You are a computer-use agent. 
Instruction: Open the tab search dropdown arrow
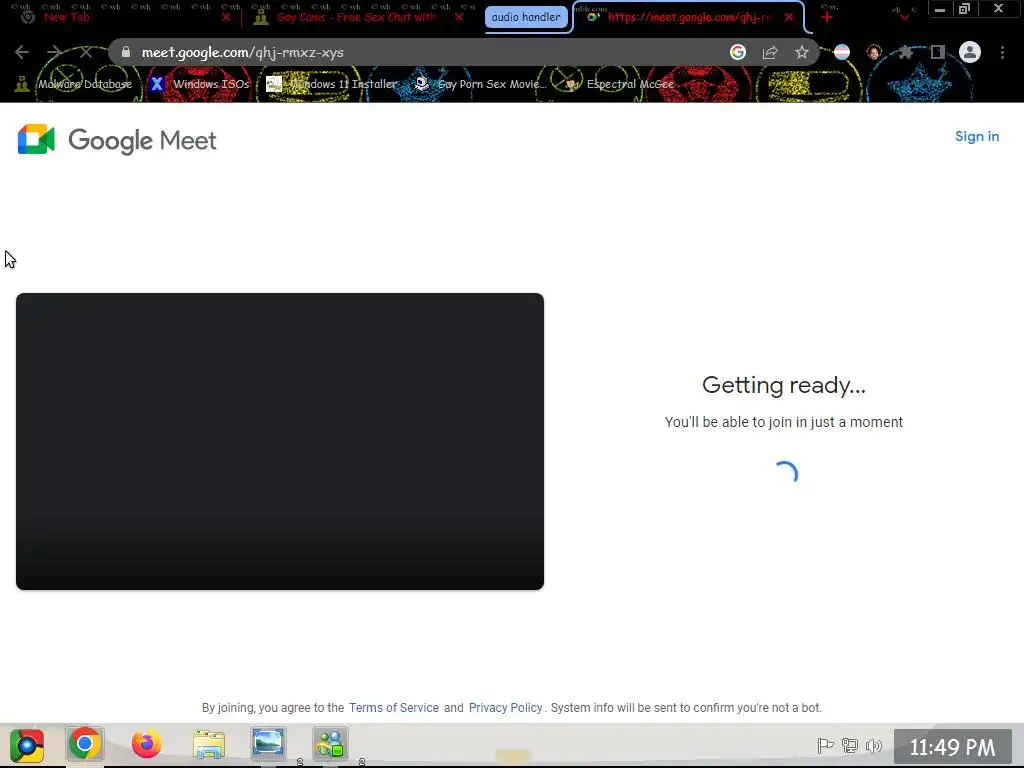(x=904, y=17)
